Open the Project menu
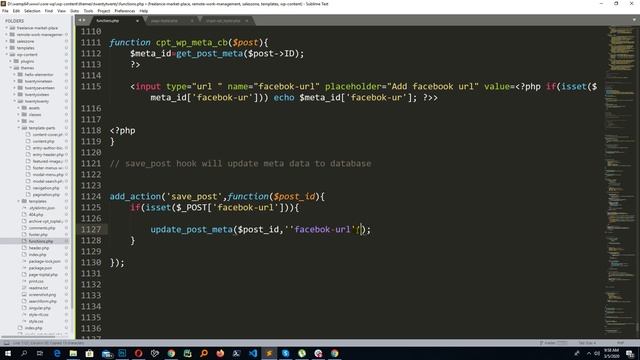This screenshot has width=640, height=360. [x=103, y=11]
